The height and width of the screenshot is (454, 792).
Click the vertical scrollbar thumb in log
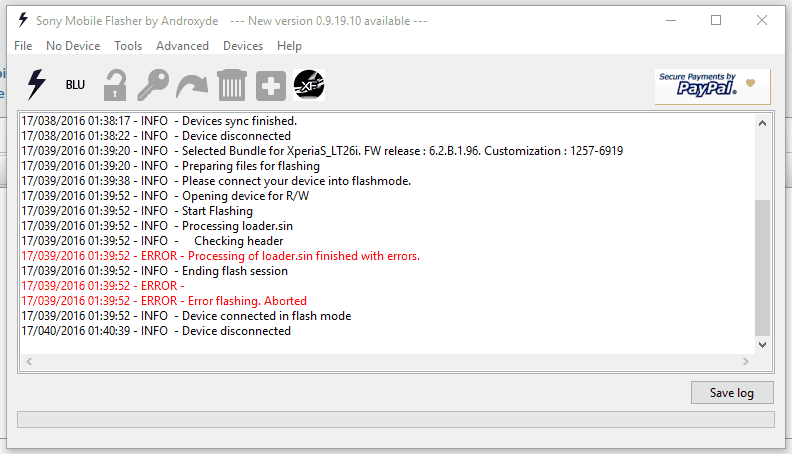763,268
